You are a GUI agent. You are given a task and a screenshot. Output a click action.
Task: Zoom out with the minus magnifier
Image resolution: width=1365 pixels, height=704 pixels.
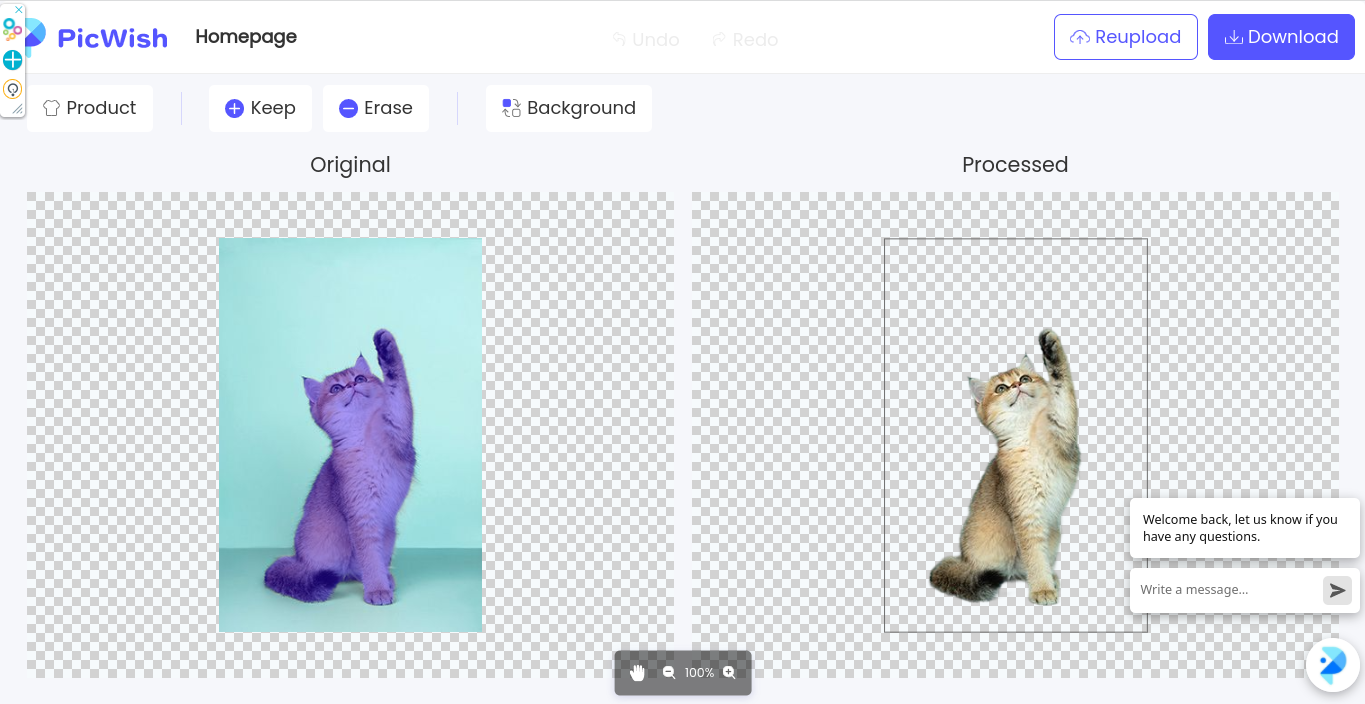(669, 673)
